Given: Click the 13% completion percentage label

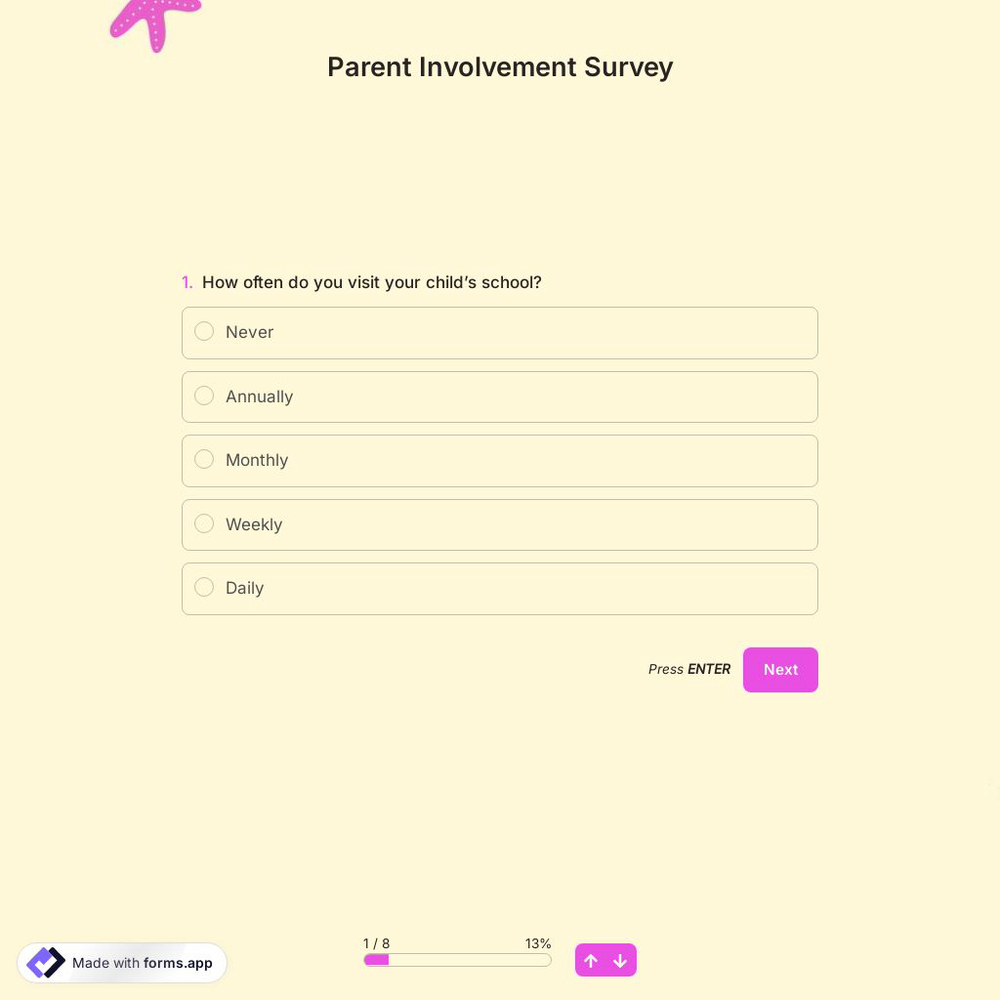Looking at the screenshot, I should [537, 943].
